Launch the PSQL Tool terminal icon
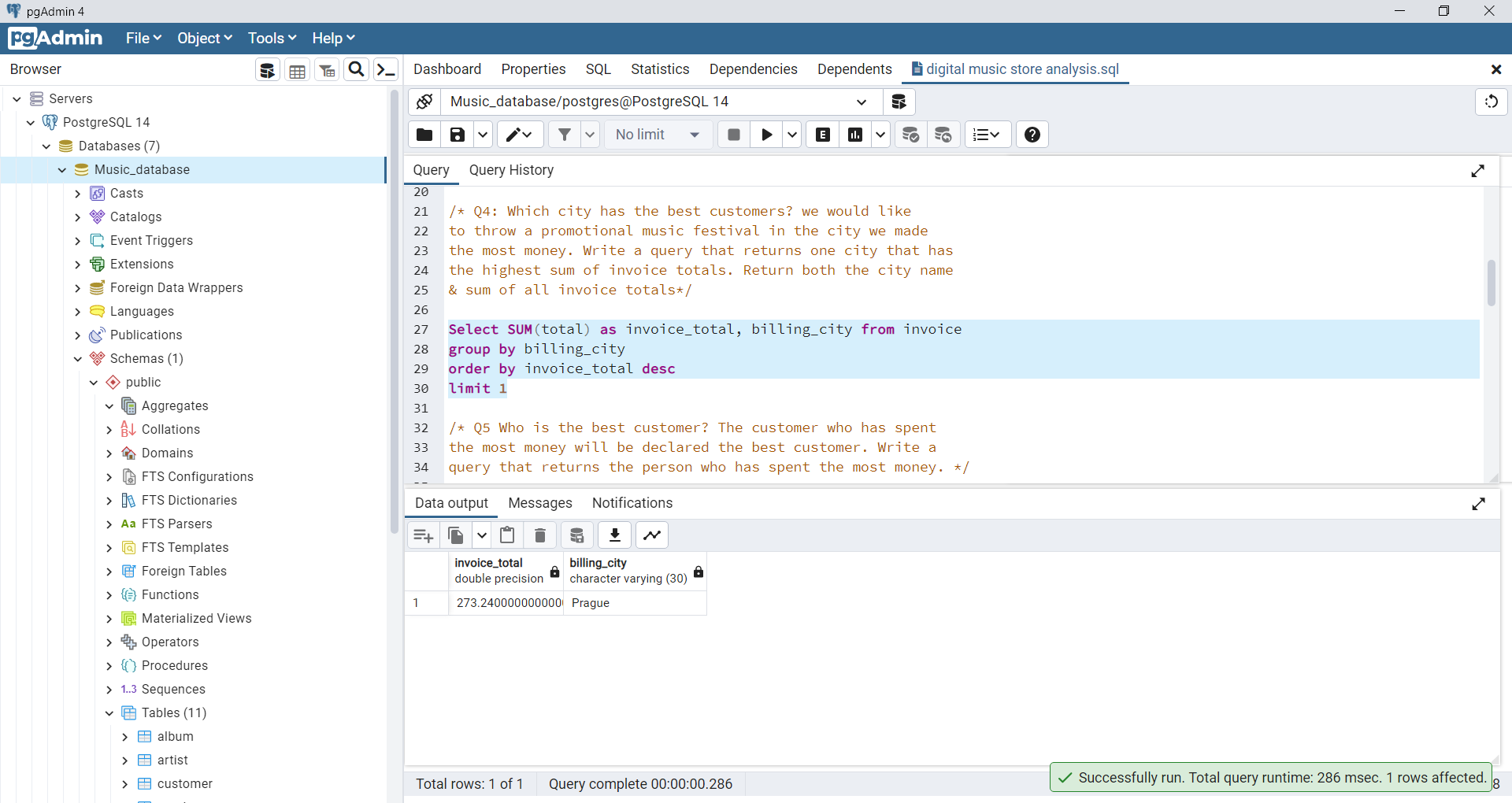 [x=385, y=69]
